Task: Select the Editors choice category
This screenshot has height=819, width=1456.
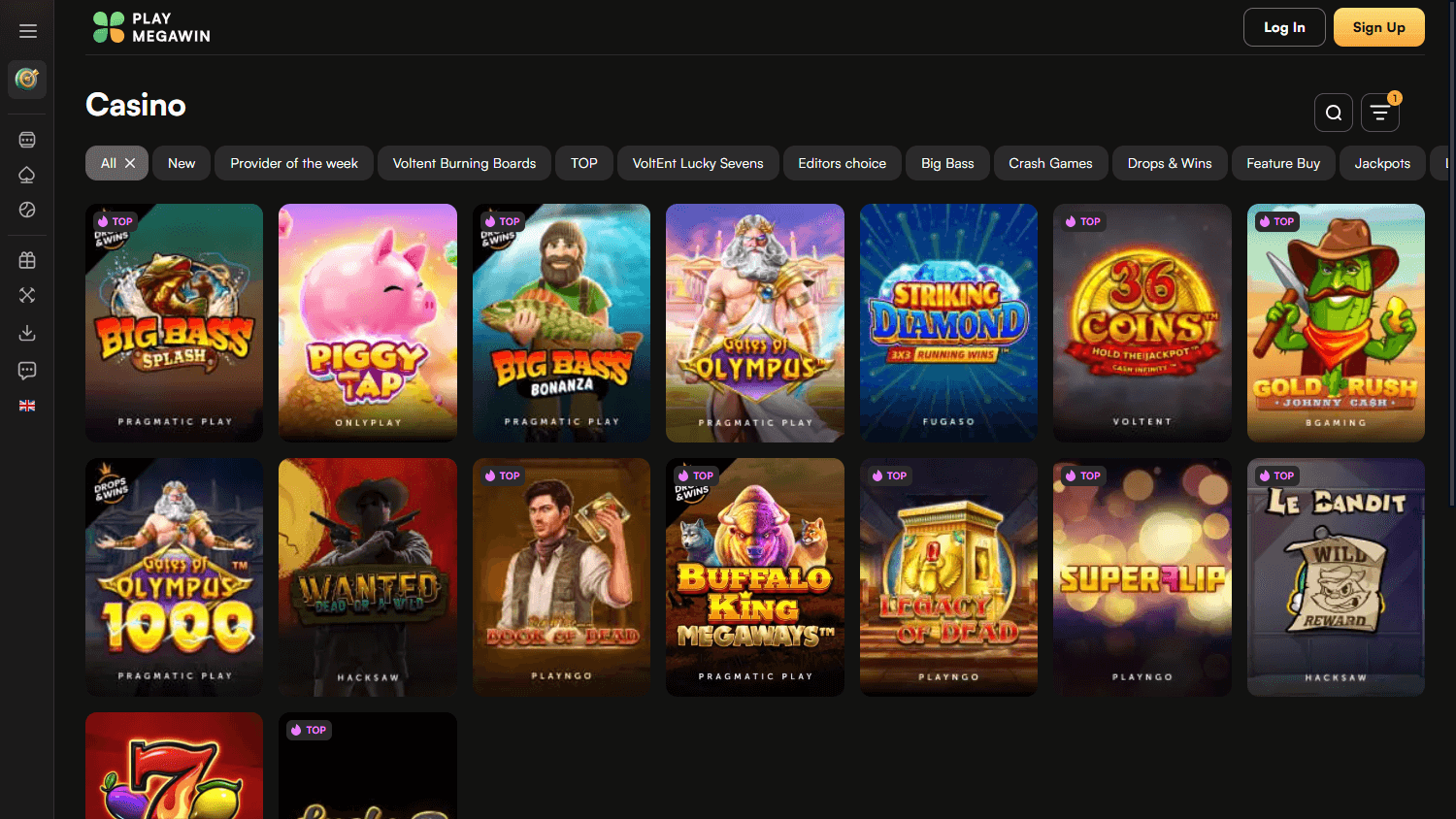Action: [842, 163]
